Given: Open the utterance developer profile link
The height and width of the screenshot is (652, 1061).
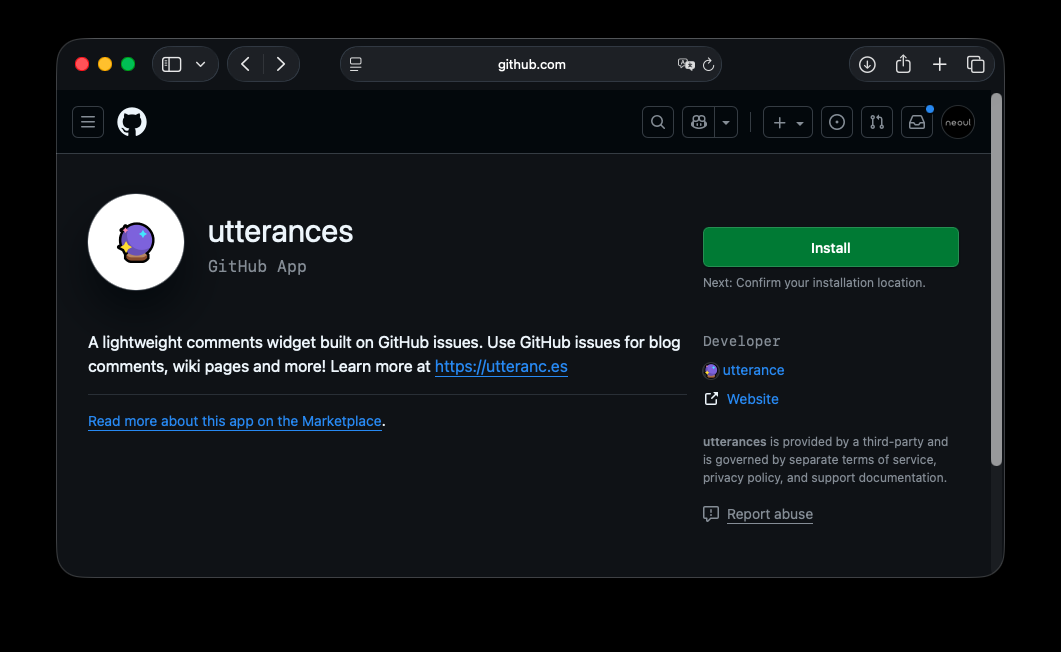Looking at the screenshot, I should pyautogui.click(x=753, y=370).
